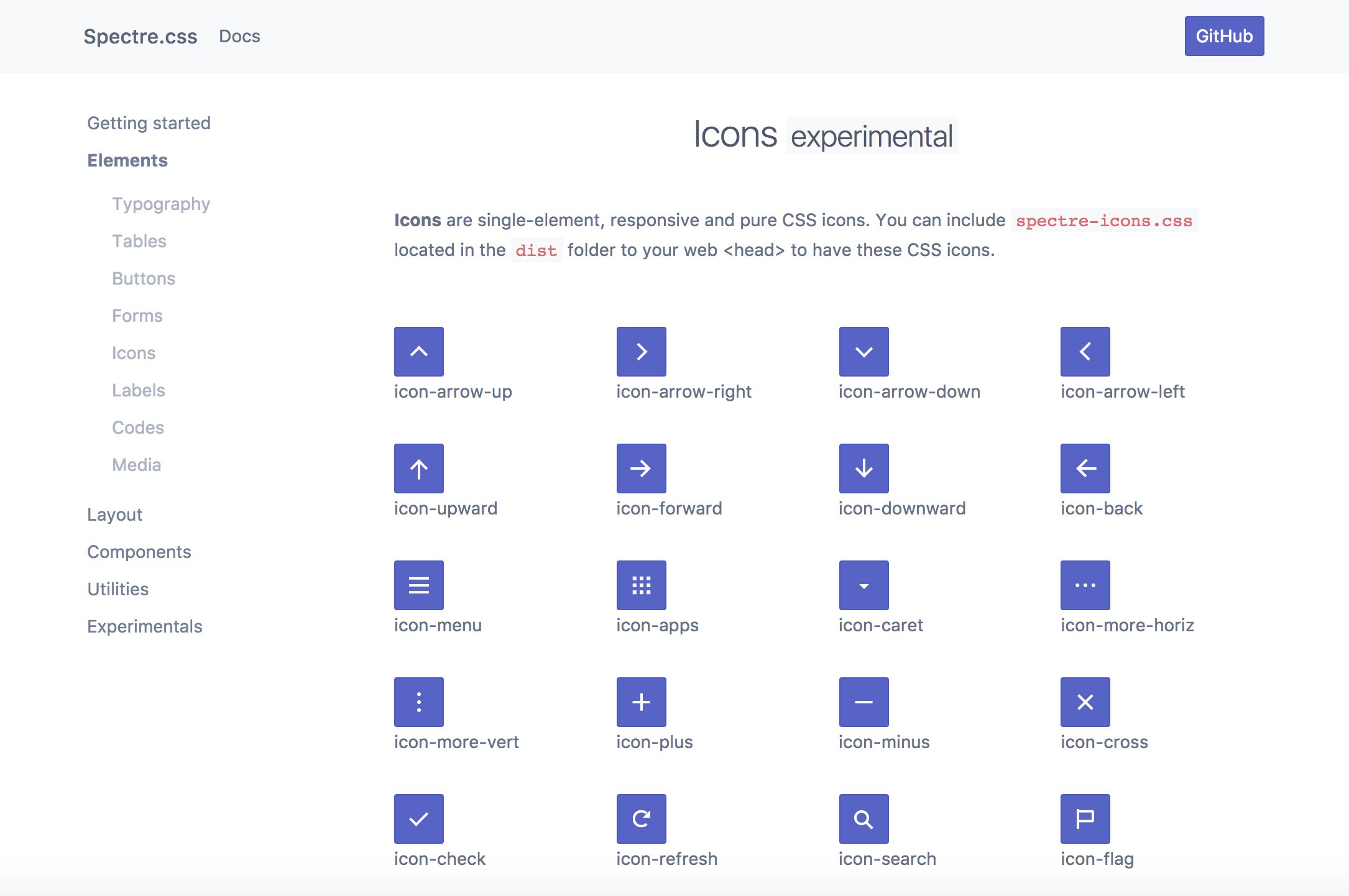Click the 'icon-more-vert' text label

456,742
